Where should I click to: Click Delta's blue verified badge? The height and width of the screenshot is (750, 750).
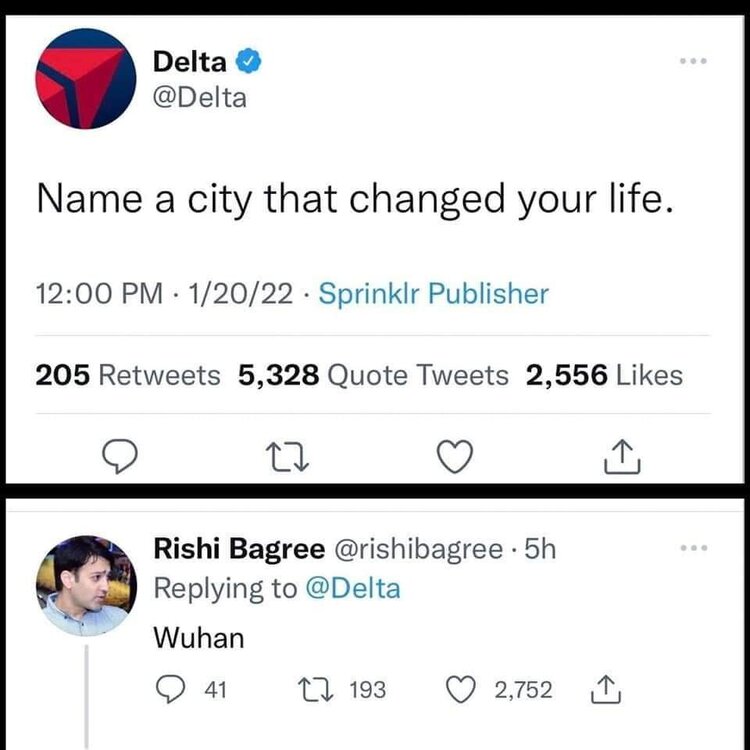tap(249, 62)
